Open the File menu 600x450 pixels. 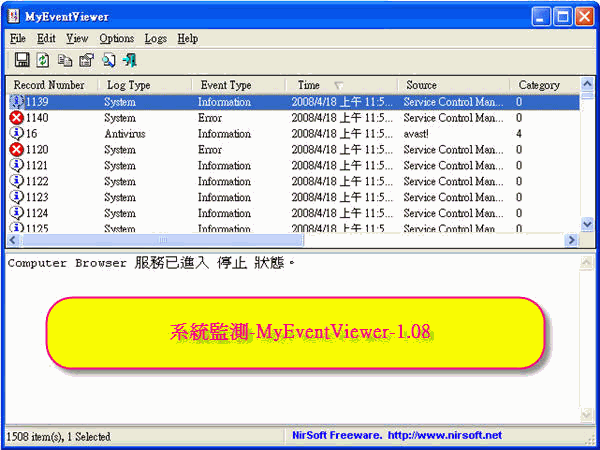[x=18, y=38]
